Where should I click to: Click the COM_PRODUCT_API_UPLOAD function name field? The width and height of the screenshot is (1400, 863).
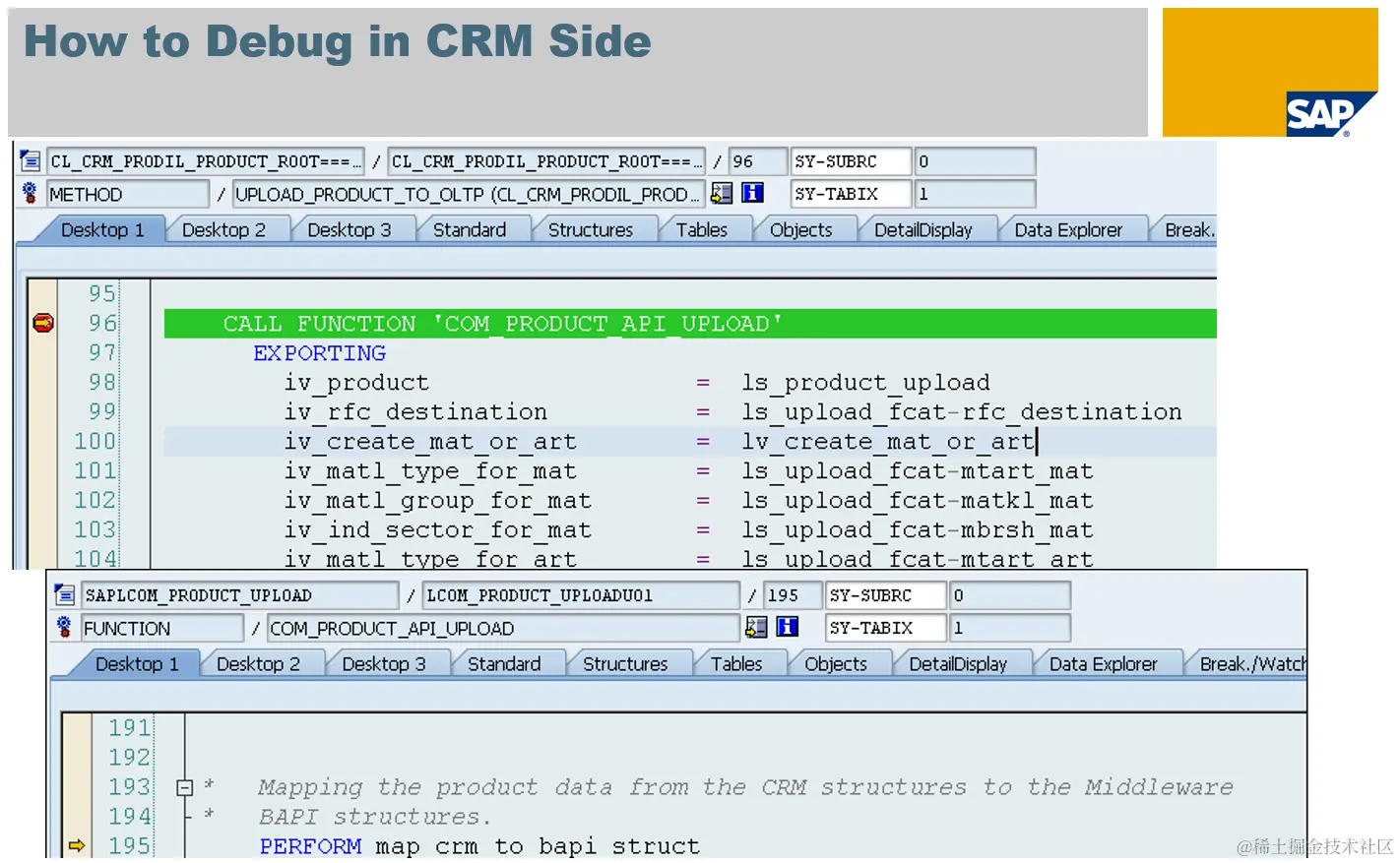coord(502,628)
